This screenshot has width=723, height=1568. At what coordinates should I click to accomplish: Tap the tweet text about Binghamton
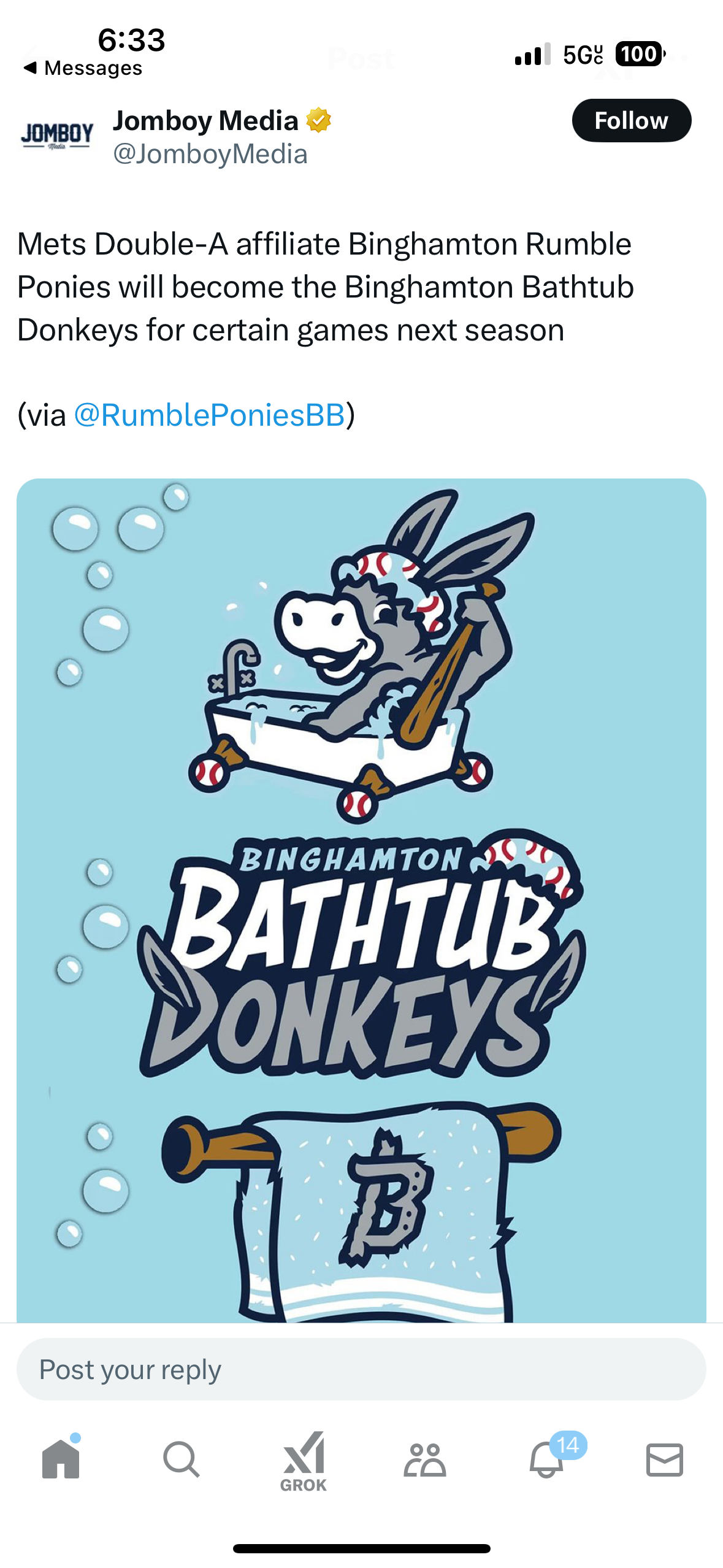tap(325, 286)
